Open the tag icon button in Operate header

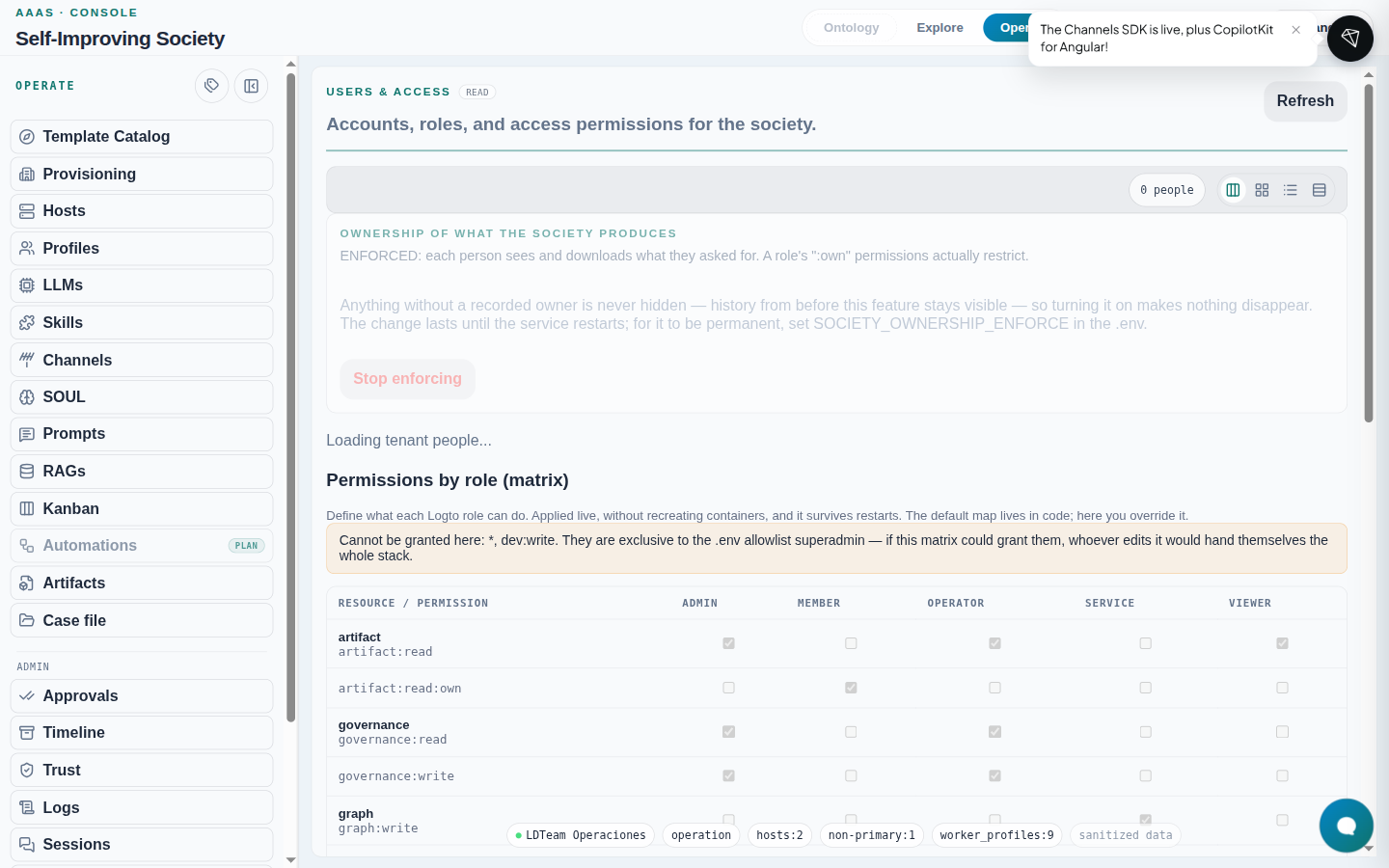[x=212, y=86]
